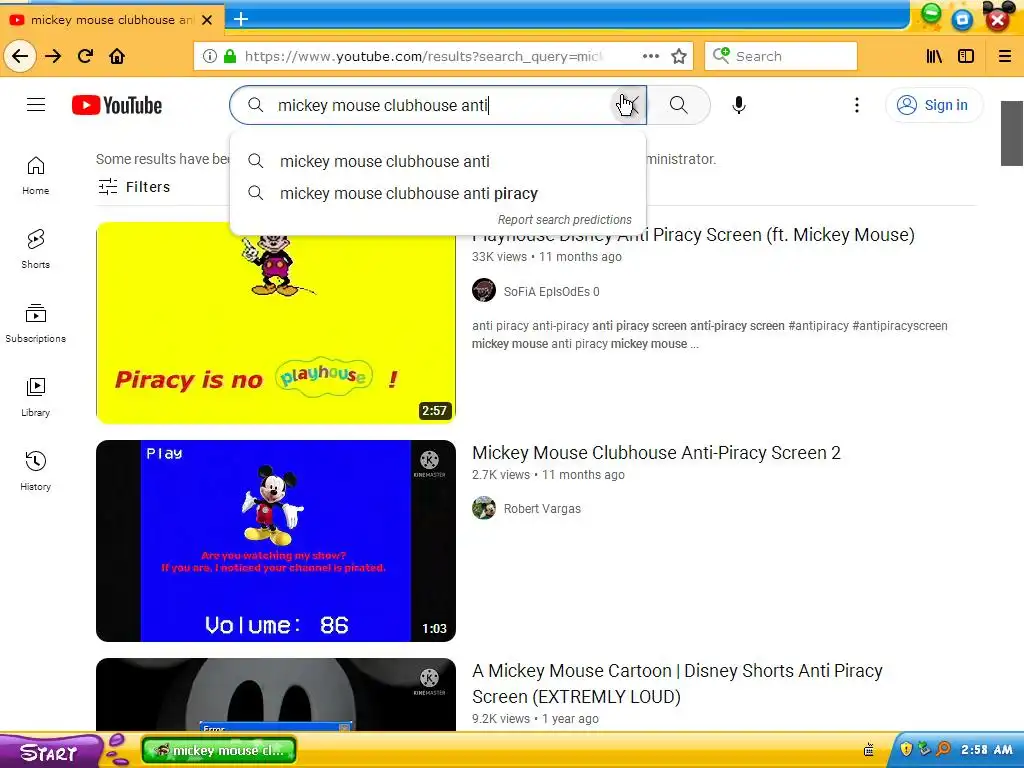Play the blue Mickey Volume 86 thumbnail
Screen dimensions: 1024x768
[276, 541]
